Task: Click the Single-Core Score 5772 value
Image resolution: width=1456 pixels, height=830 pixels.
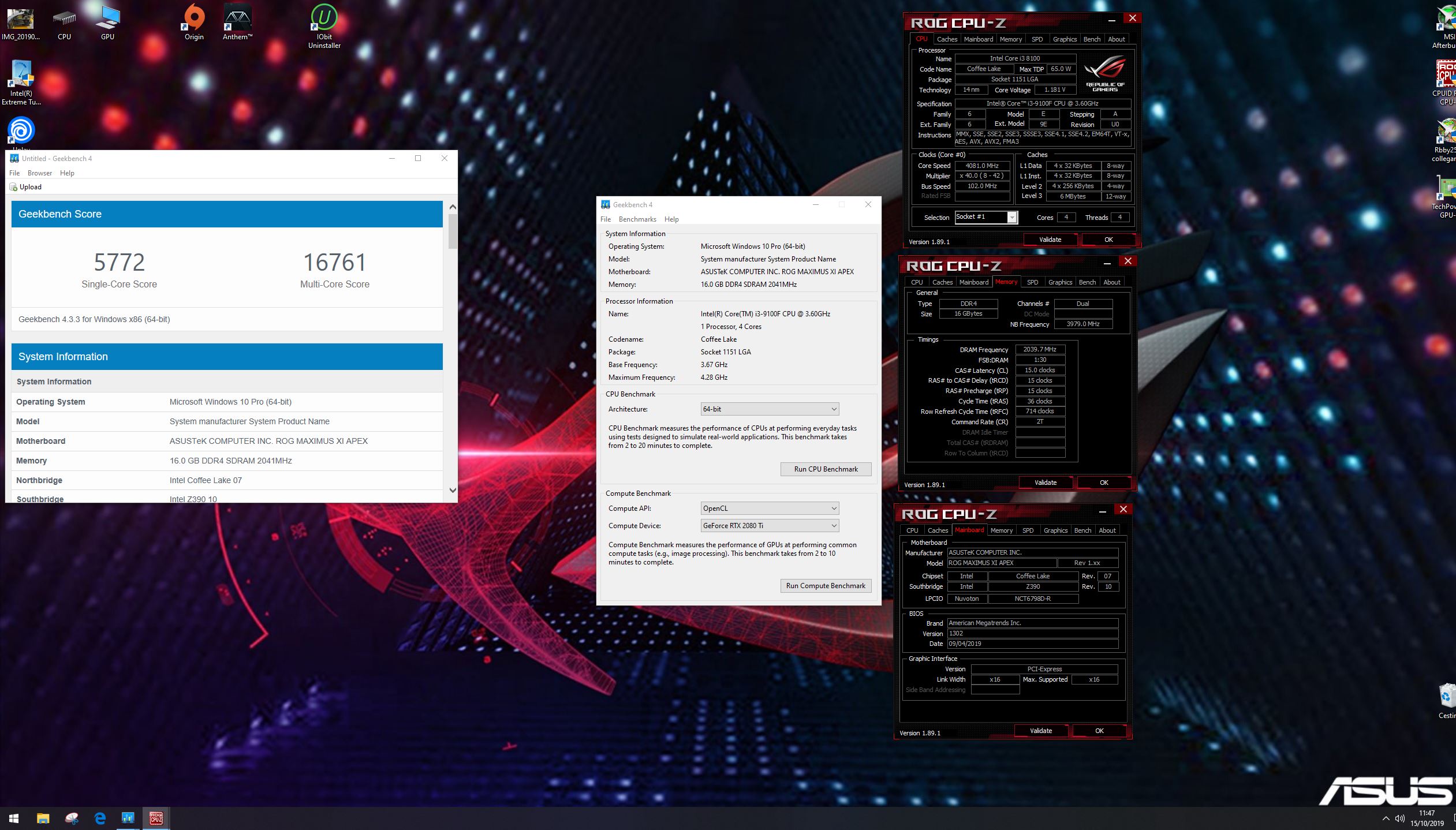Action: pyautogui.click(x=120, y=263)
